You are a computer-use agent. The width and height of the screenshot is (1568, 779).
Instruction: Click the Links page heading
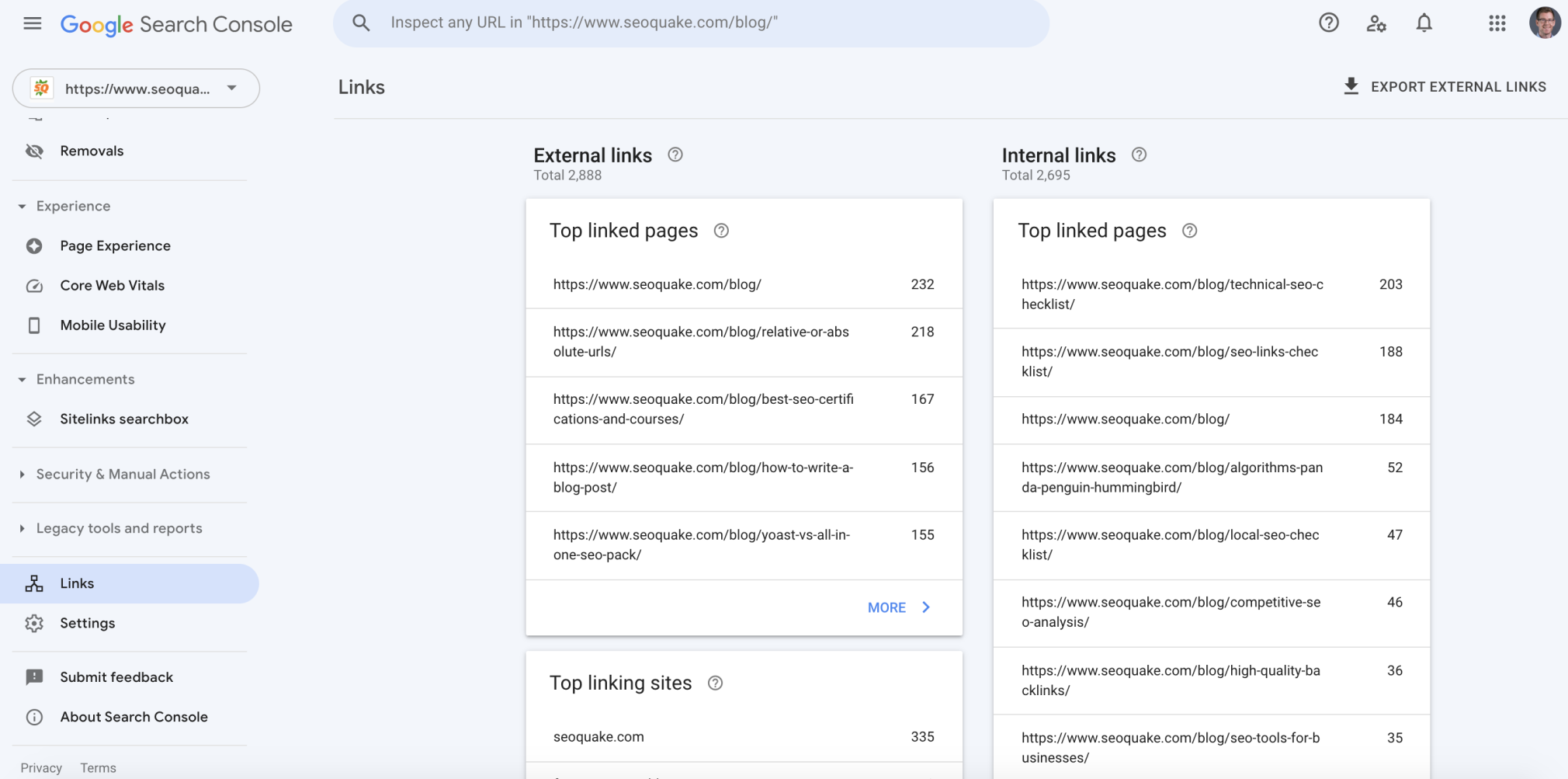(x=361, y=87)
